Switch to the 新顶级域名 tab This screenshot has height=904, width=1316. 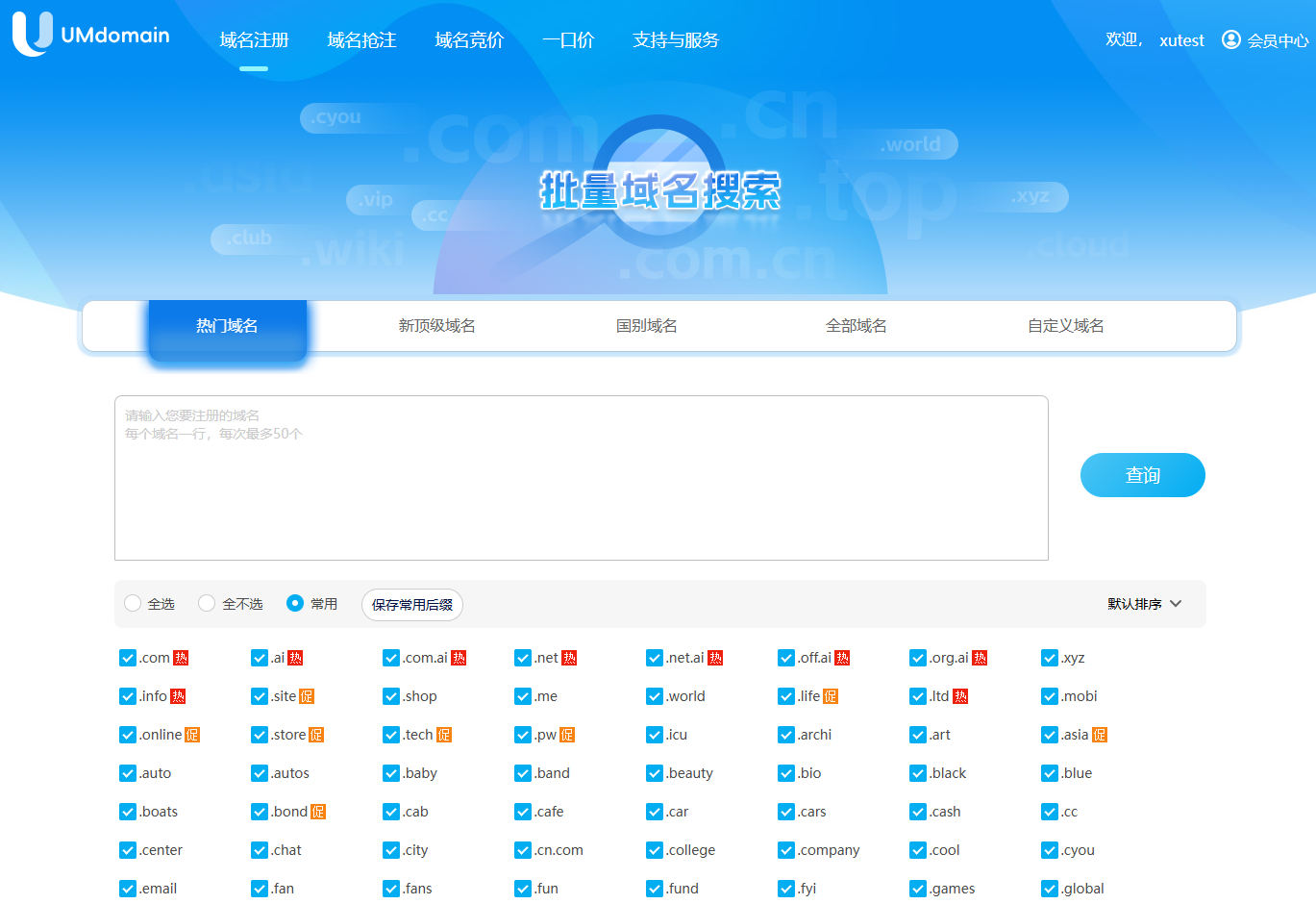click(436, 326)
